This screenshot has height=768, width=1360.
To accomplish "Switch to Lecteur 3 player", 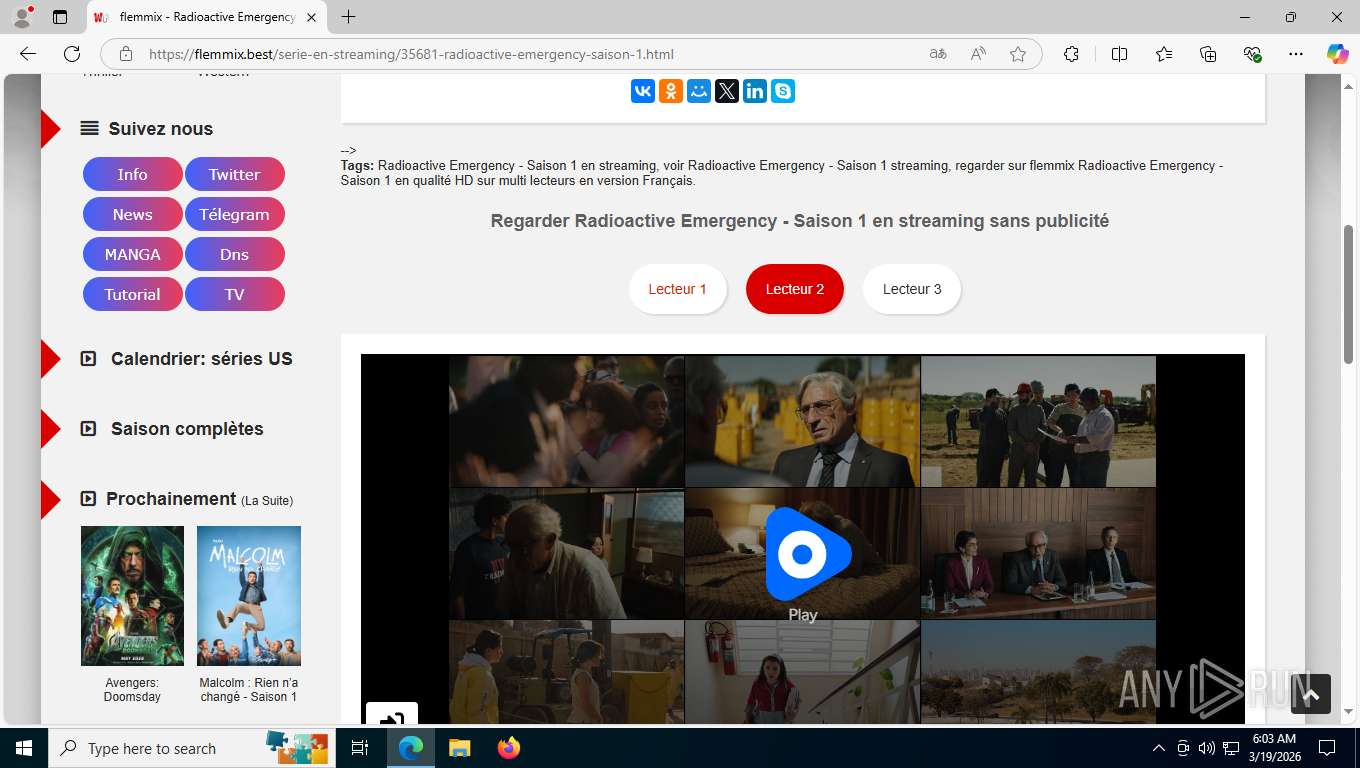I will [912, 289].
